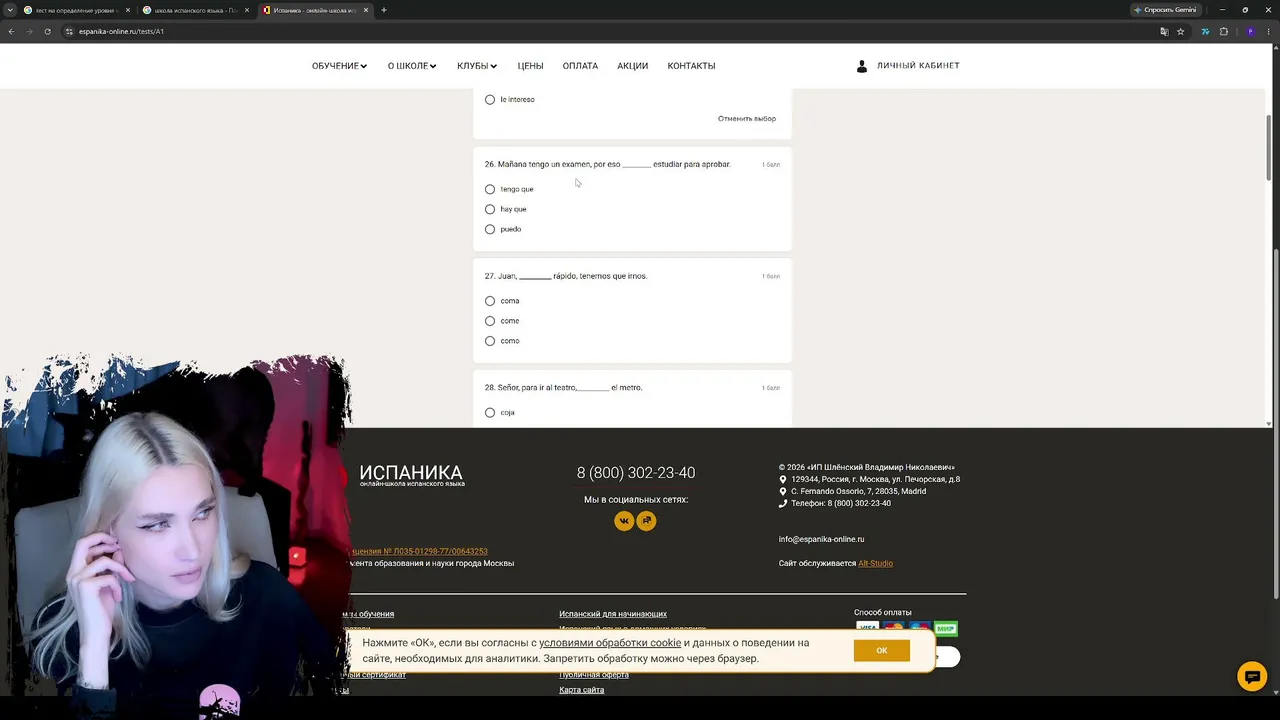Viewport: 1280px width, 720px height.
Task: Click the VK social network icon
Action: (624, 521)
